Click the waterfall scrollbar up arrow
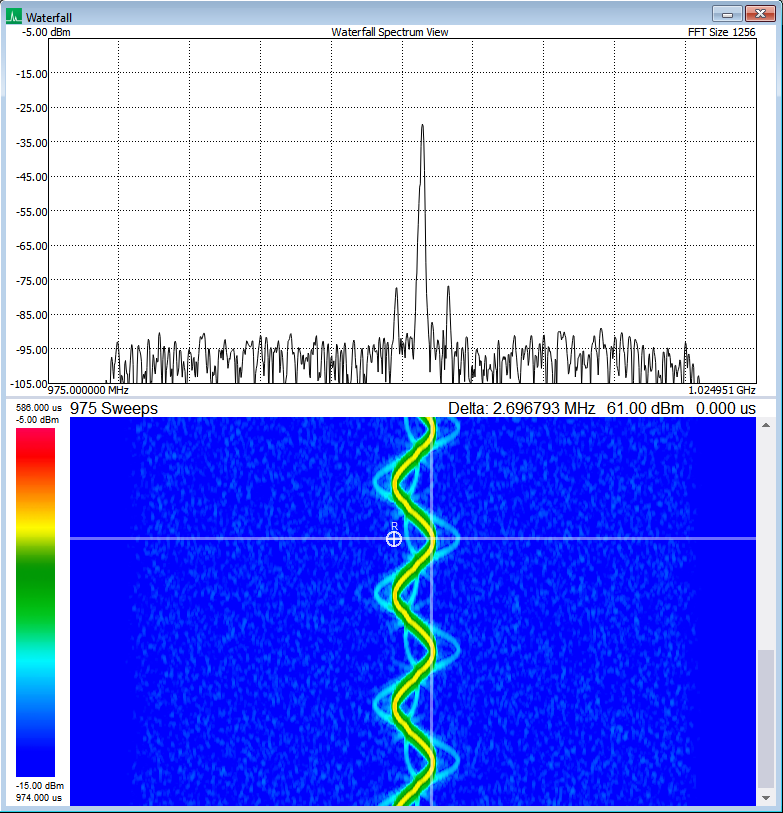Screen dimensions: 783x813 pos(765,425)
